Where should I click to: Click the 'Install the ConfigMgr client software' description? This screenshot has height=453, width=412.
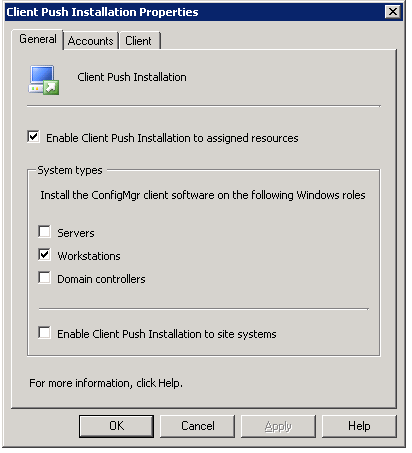(203, 195)
